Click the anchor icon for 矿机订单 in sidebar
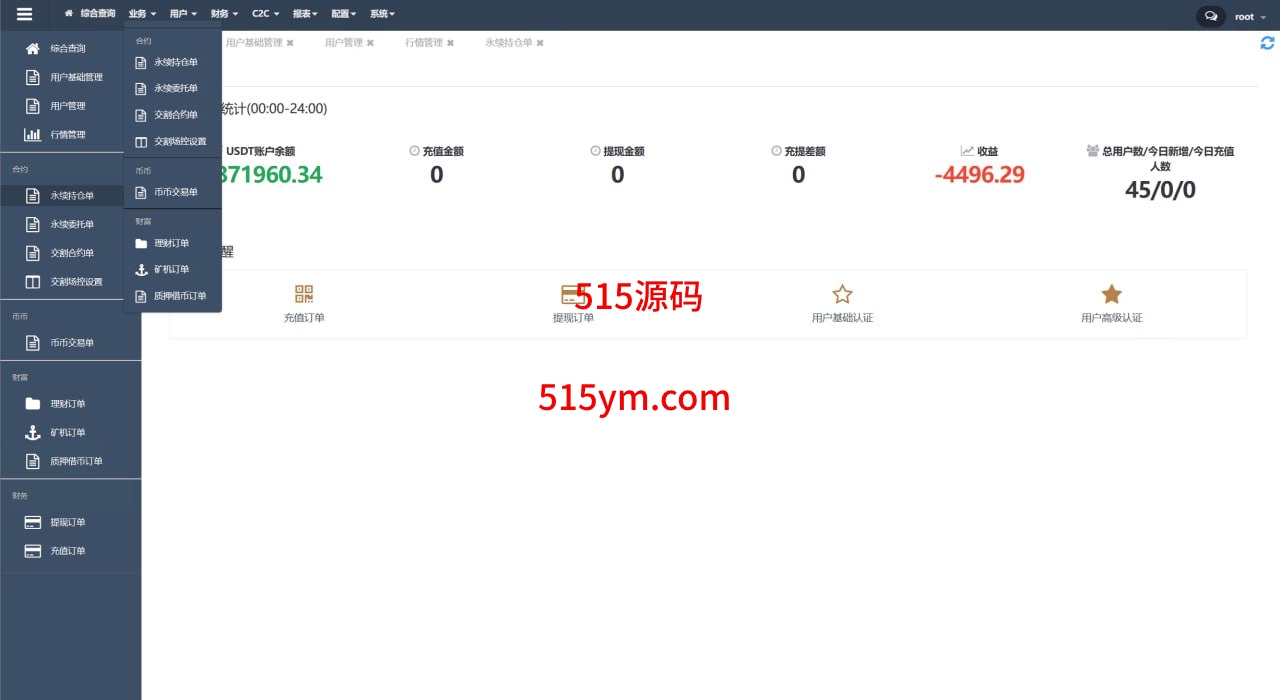This screenshot has width=1280, height=700. [33, 432]
